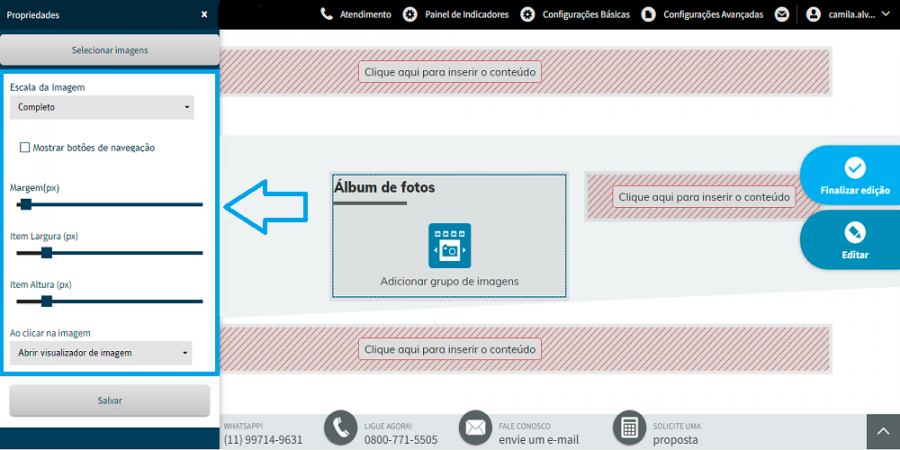Click the Finalizar edição text label
The height and width of the screenshot is (450, 900).
tap(855, 191)
